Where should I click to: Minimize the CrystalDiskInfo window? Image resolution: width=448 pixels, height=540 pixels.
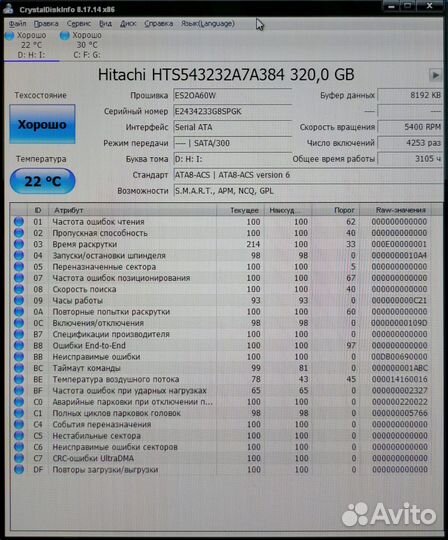(392, 6)
